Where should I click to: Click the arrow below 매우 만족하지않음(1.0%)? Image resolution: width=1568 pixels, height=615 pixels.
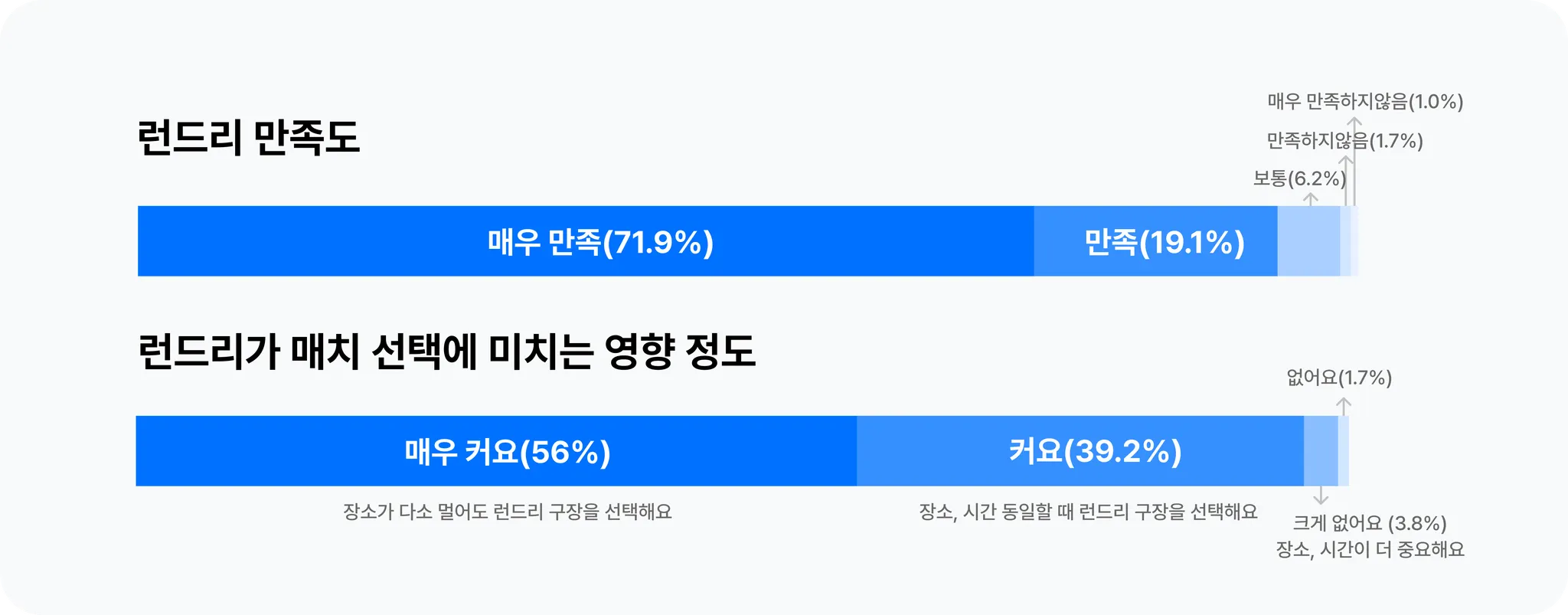click(x=1354, y=162)
